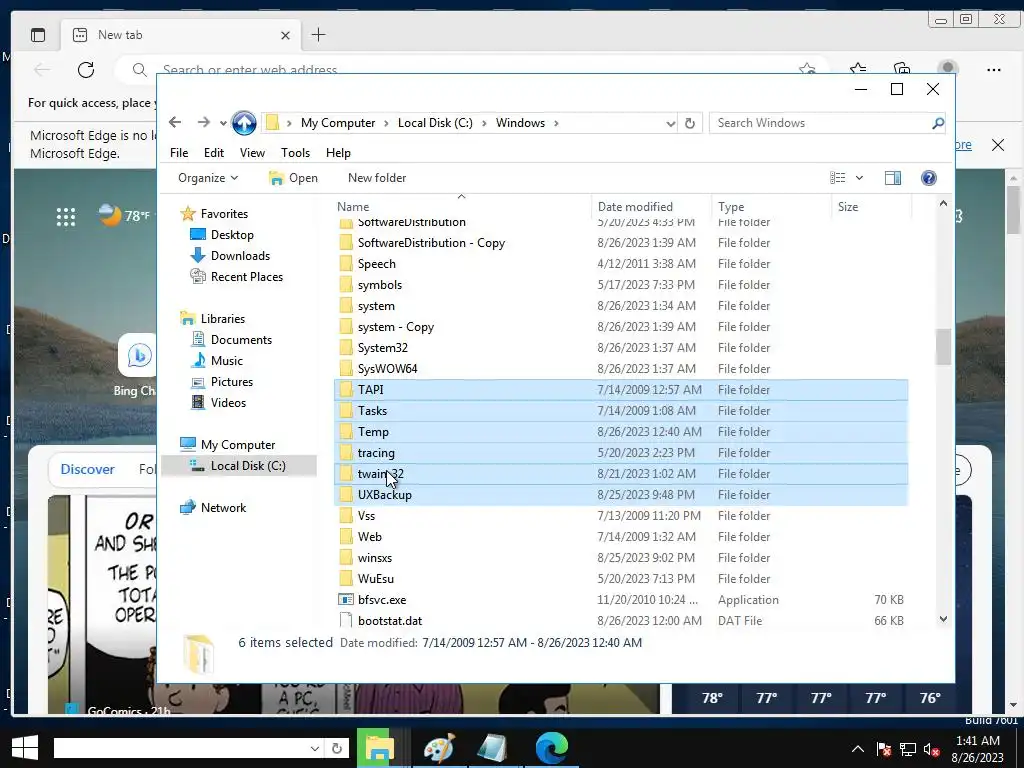Open Music library

coord(226,360)
